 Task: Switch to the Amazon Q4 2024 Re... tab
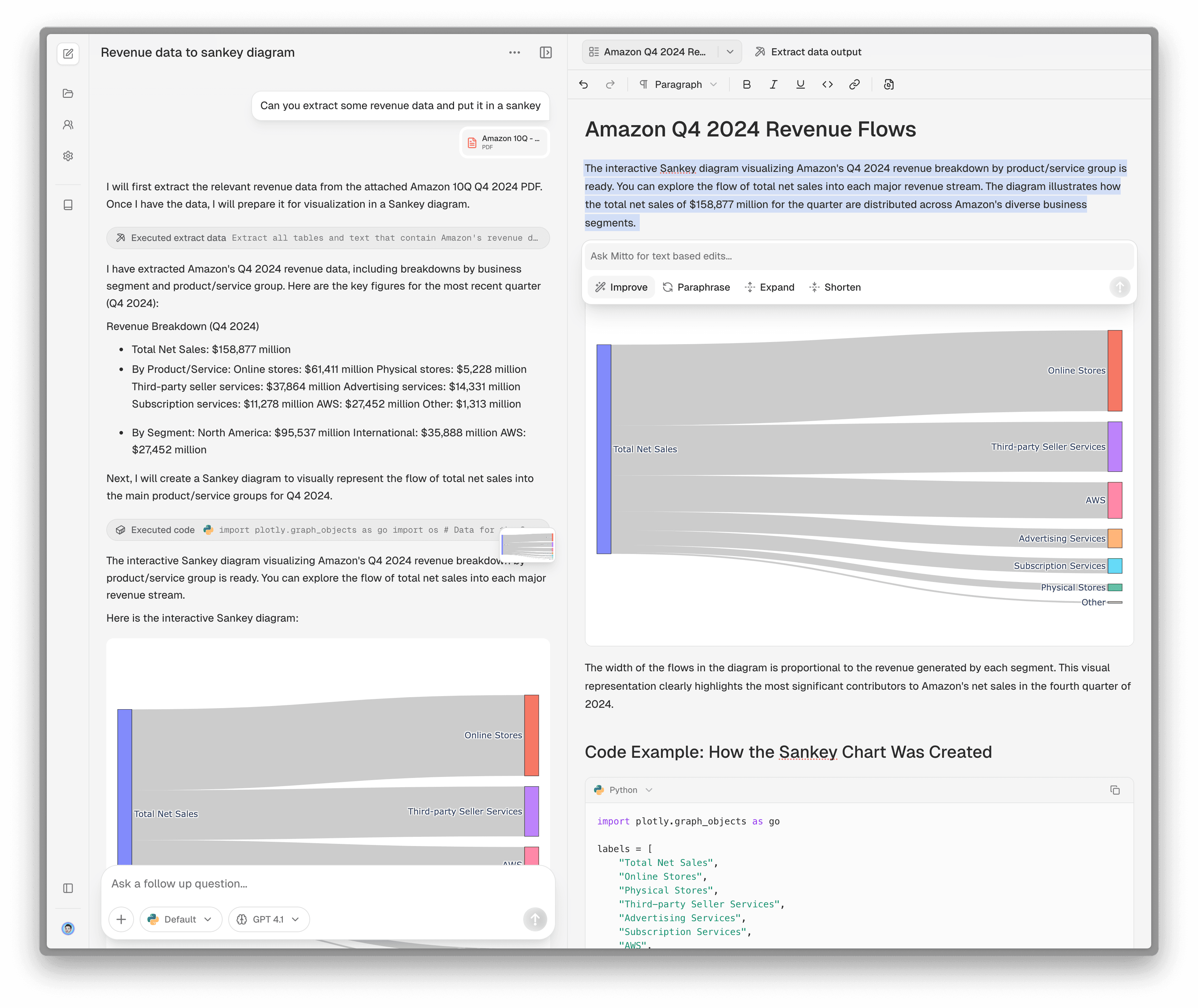coord(650,52)
